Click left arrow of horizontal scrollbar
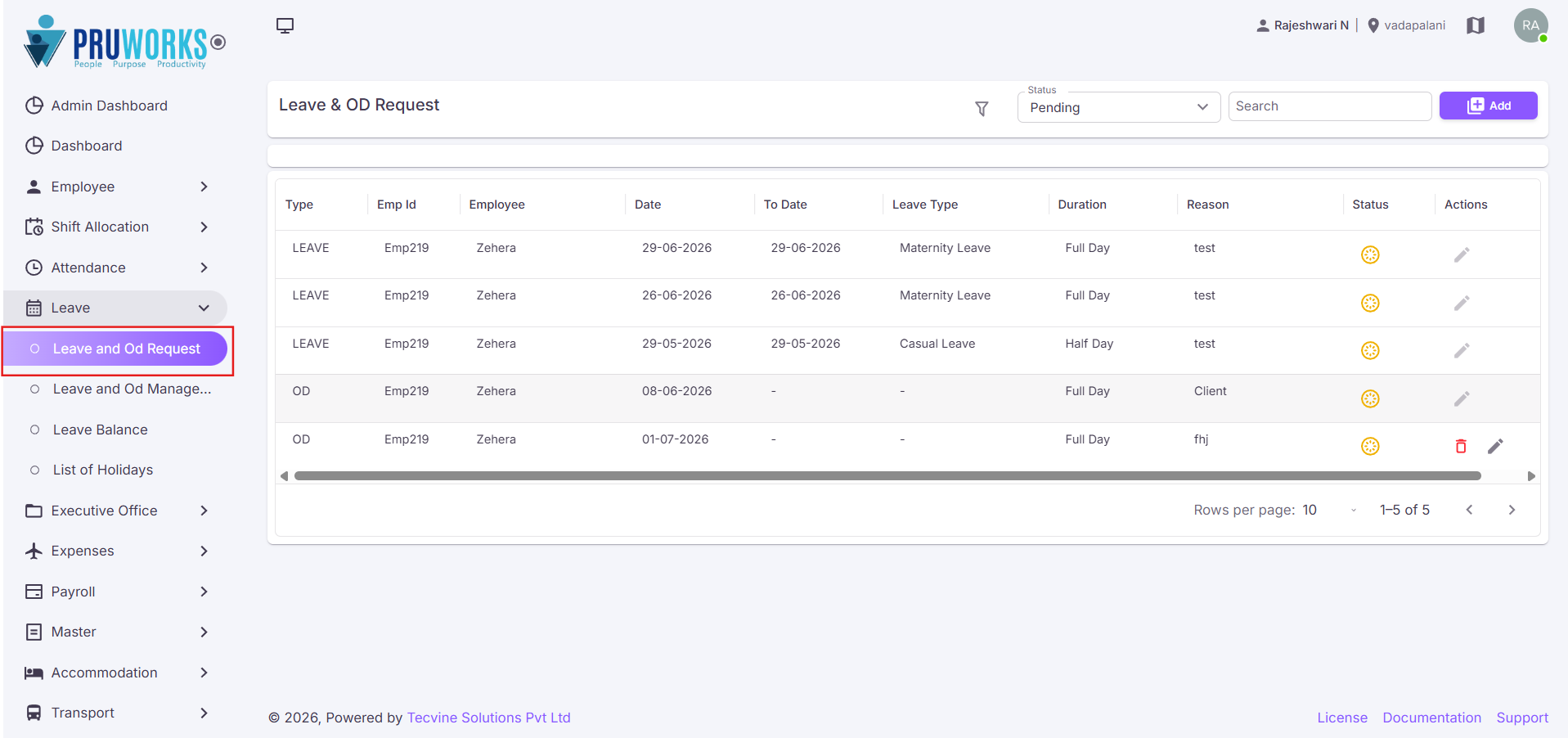 pyautogui.click(x=284, y=475)
